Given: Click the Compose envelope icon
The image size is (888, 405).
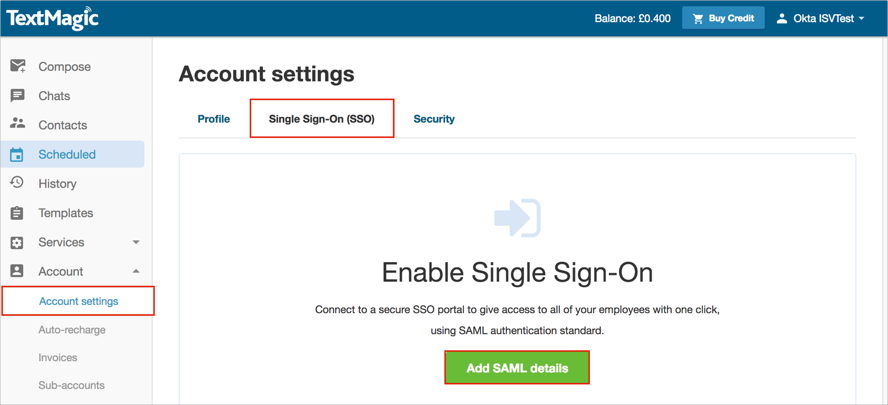Looking at the screenshot, I should click(x=18, y=67).
